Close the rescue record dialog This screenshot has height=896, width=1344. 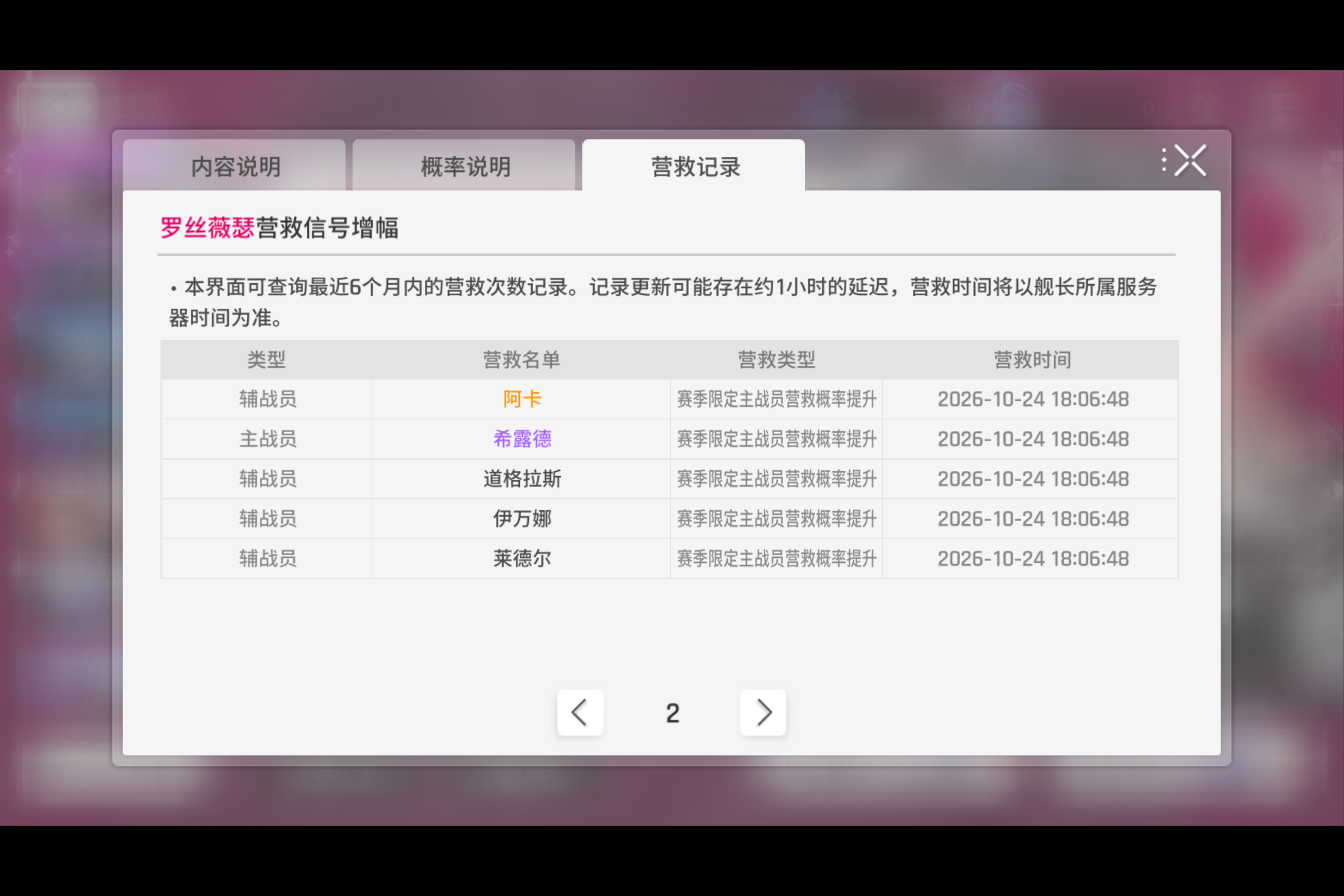tap(1190, 161)
